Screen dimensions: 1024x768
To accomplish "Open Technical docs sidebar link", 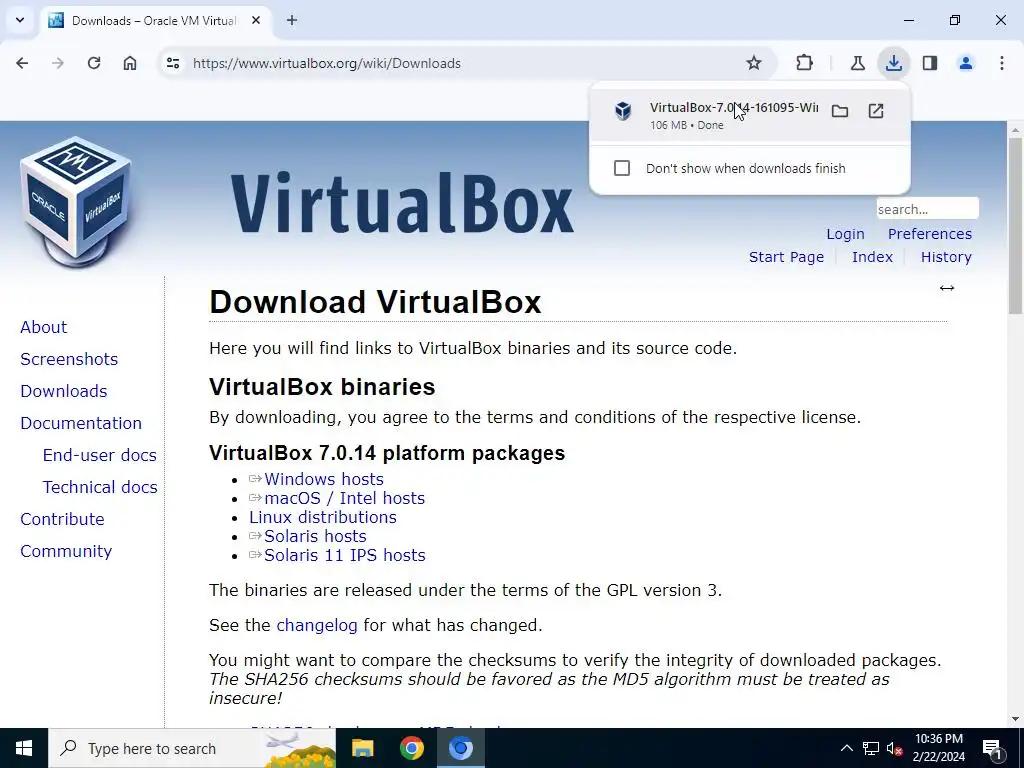I will 100,487.
